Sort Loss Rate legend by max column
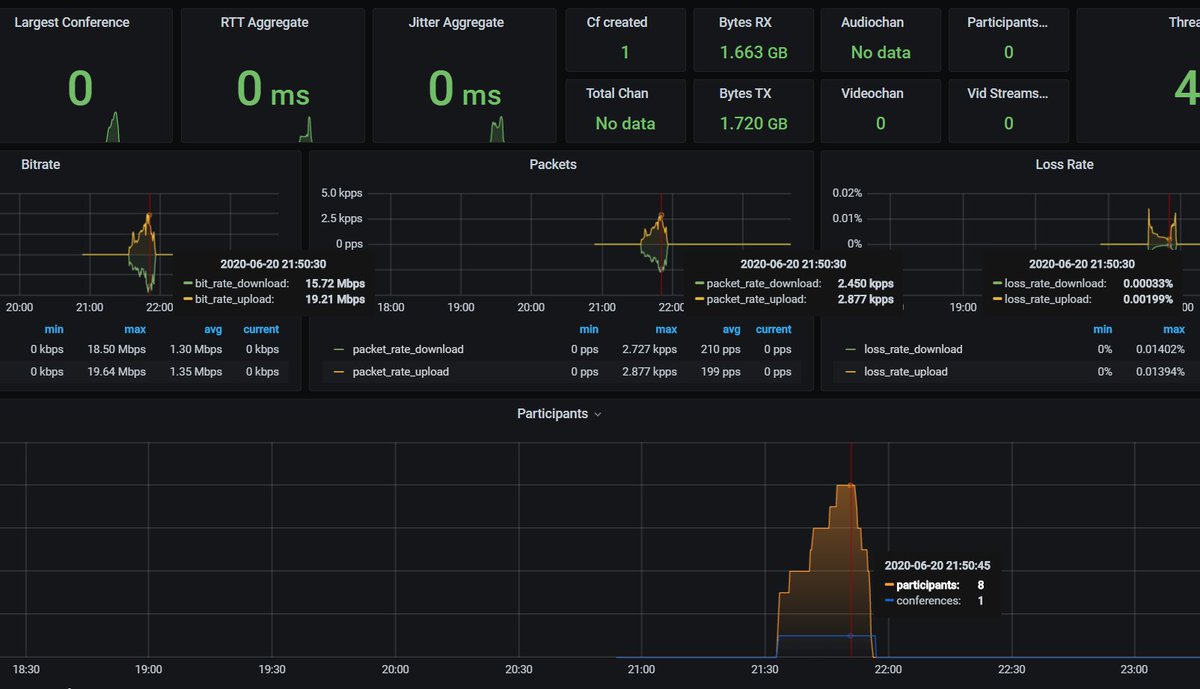The height and width of the screenshot is (689, 1200). coord(1174,329)
